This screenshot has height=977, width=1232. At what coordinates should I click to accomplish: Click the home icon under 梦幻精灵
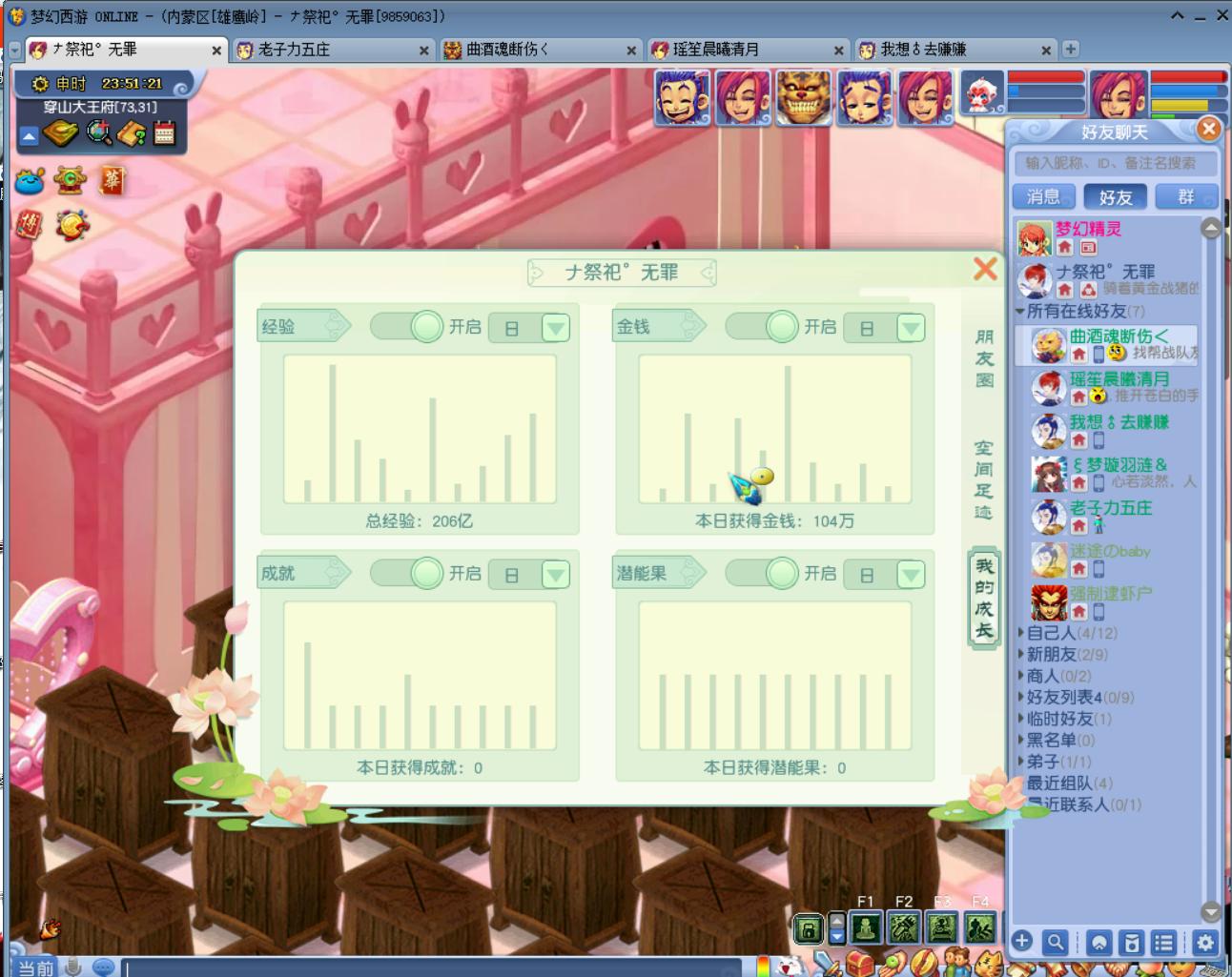click(x=1064, y=248)
